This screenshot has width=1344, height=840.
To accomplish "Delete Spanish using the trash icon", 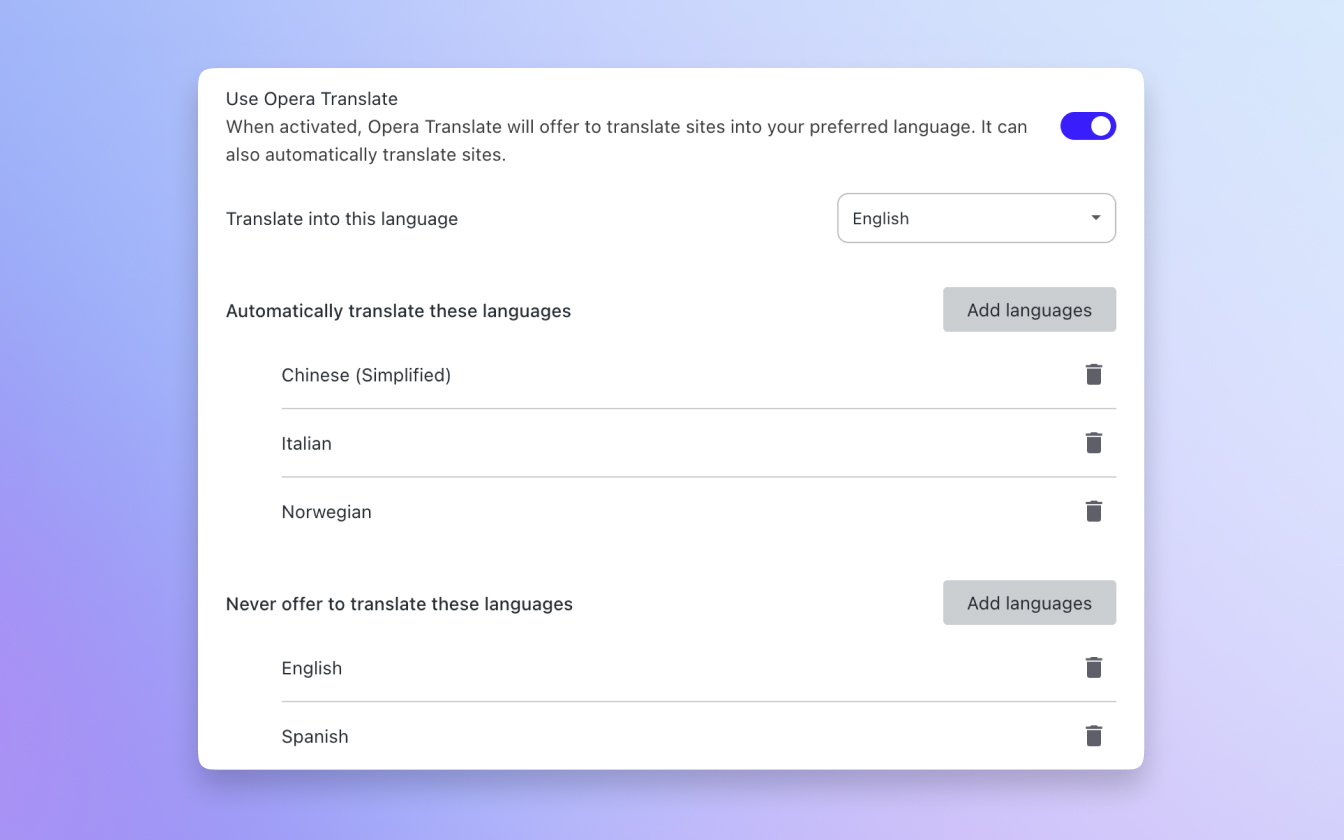I will pyautogui.click(x=1093, y=735).
